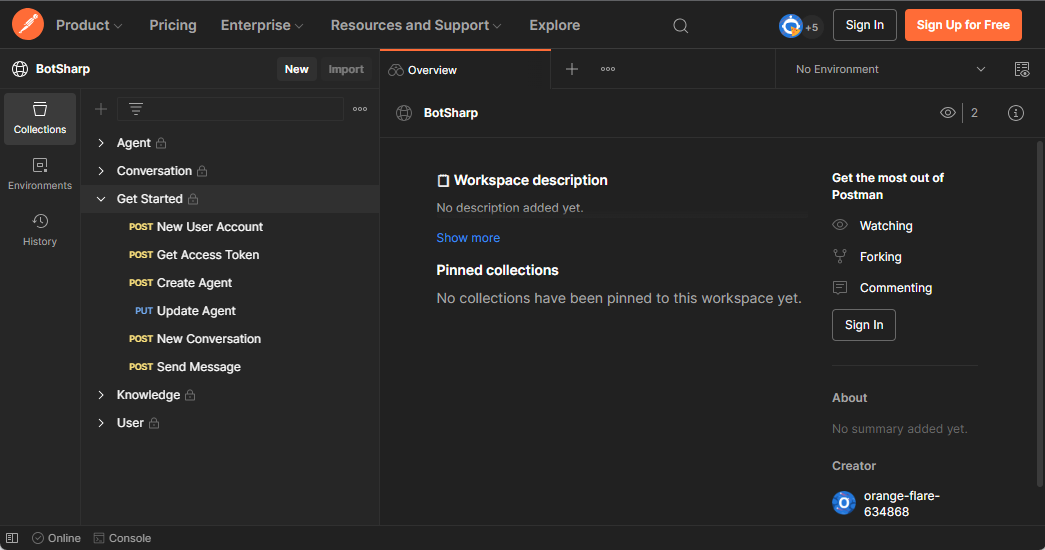This screenshot has width=1045, height=550.
Task: Click the BotSharp workspace globe icon in sidebar header
Action: pyautogui.click(x=20, y=69)
